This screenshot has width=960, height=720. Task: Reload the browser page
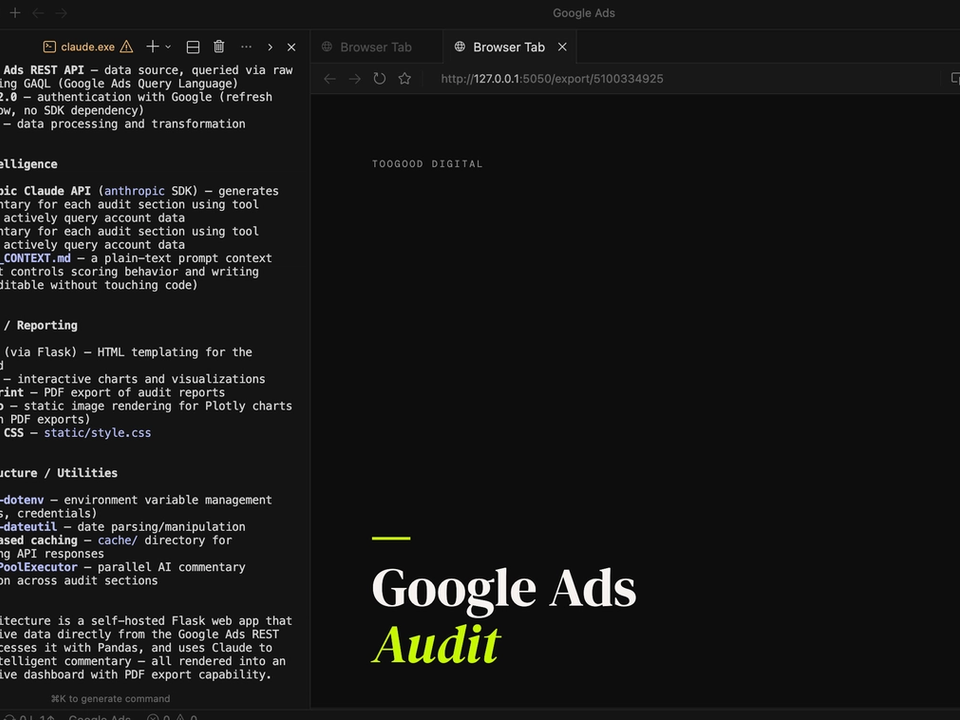click(380, 78)
